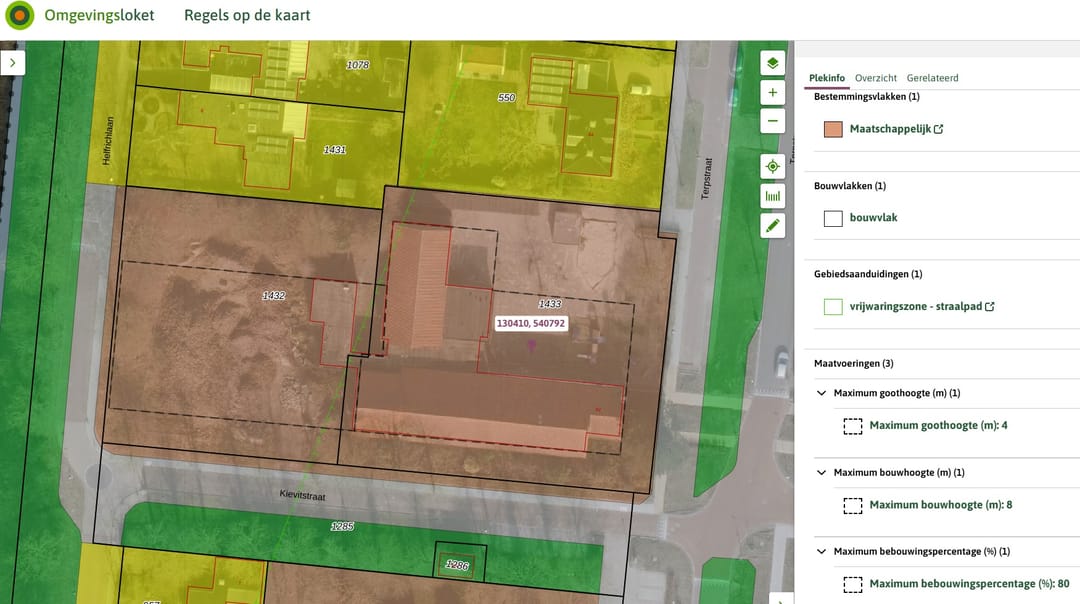The height and width of the screenshot is (604, 1080).
Task: Toggle Maximum goothoogte (m): 4 box
Action: [x=852, y=426]
